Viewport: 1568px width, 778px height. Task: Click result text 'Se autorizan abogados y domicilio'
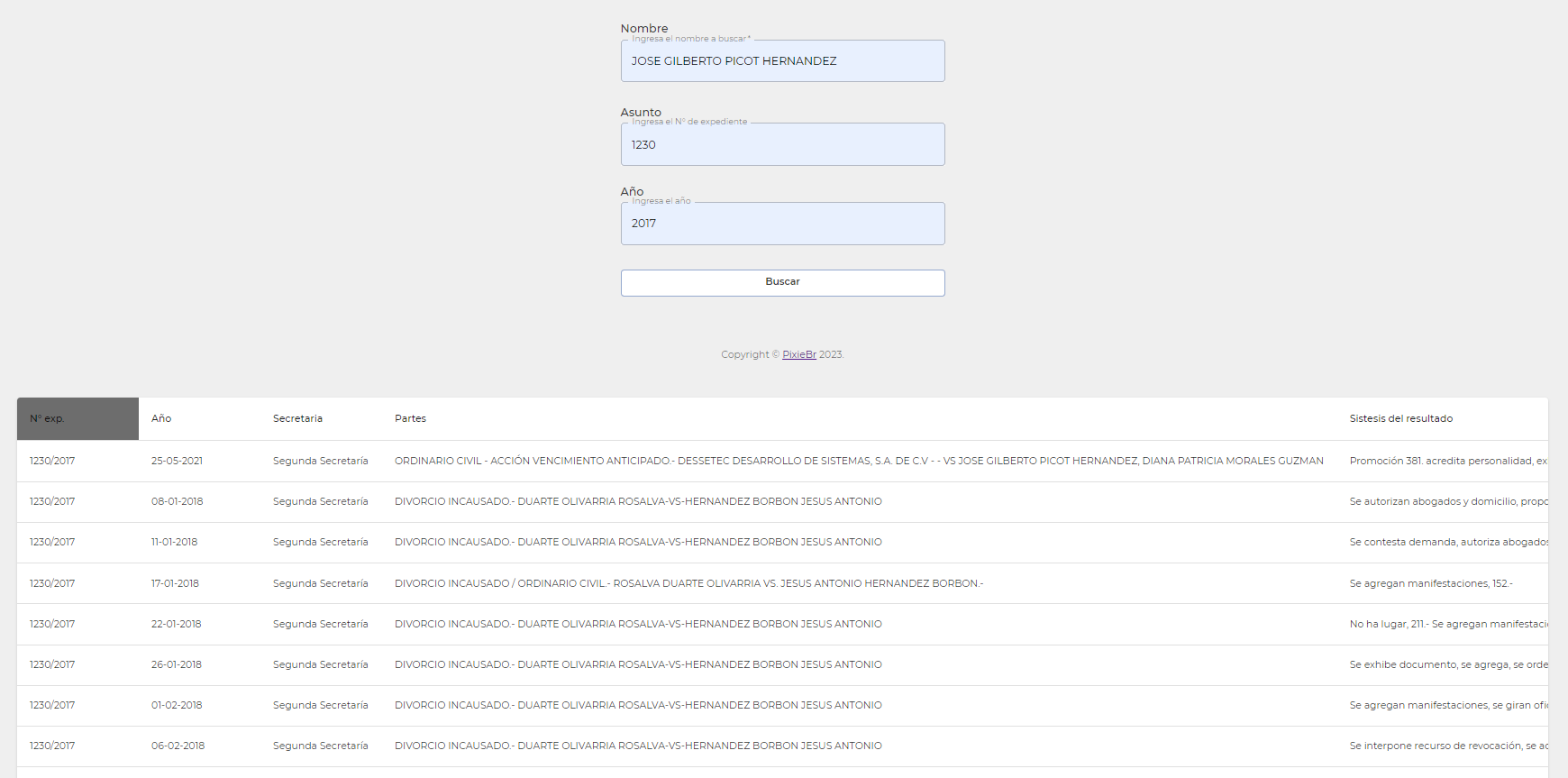[x=1448, y=501]
